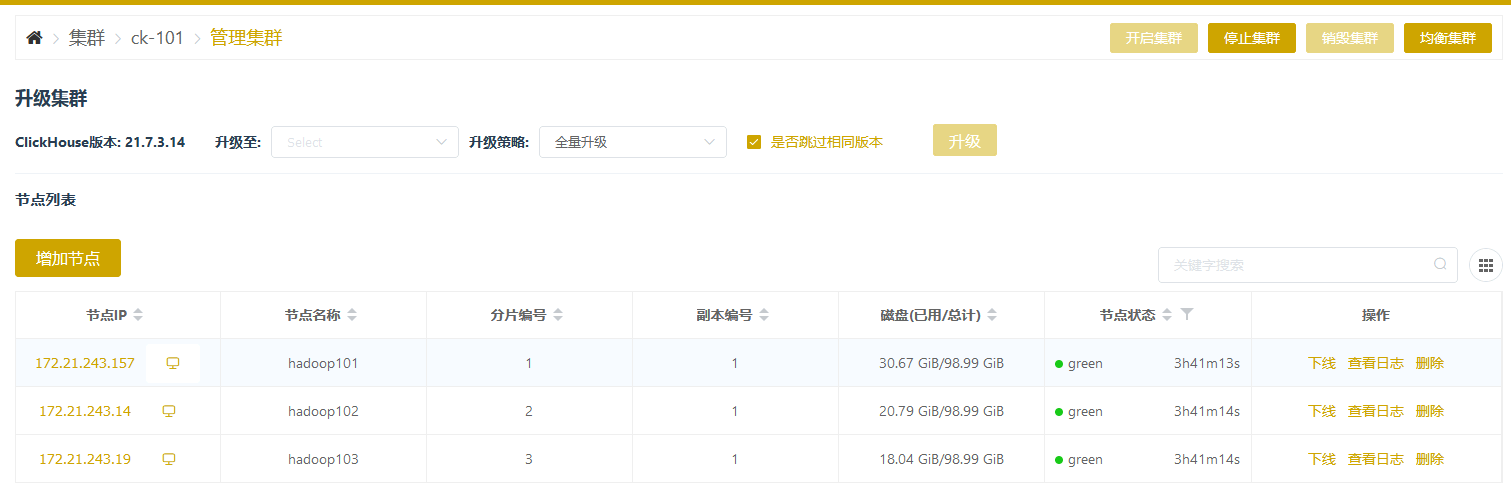Image resolution: width=1511 pixels, height=495 pixels.
Task: Click 下线 for hadoop101
Action: pyautogui.click(x=1322, y=363)
